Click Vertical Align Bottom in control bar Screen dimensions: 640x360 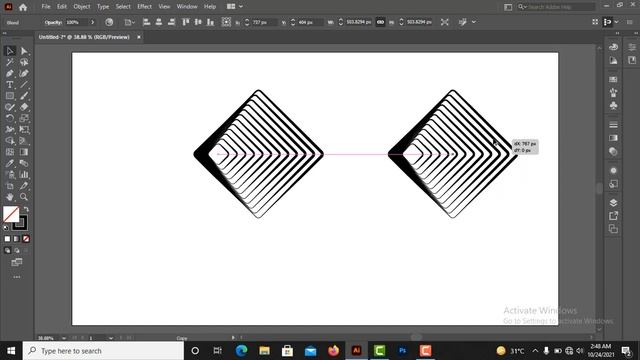click(x=210, y=22)
